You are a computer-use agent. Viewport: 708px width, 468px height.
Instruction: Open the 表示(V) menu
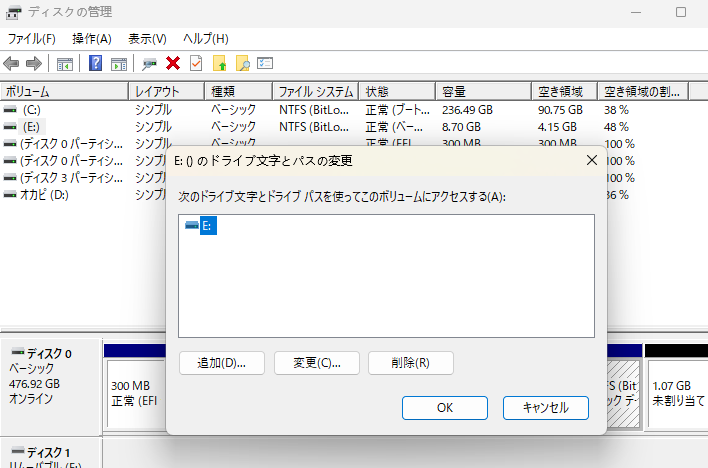coord(147,39)
